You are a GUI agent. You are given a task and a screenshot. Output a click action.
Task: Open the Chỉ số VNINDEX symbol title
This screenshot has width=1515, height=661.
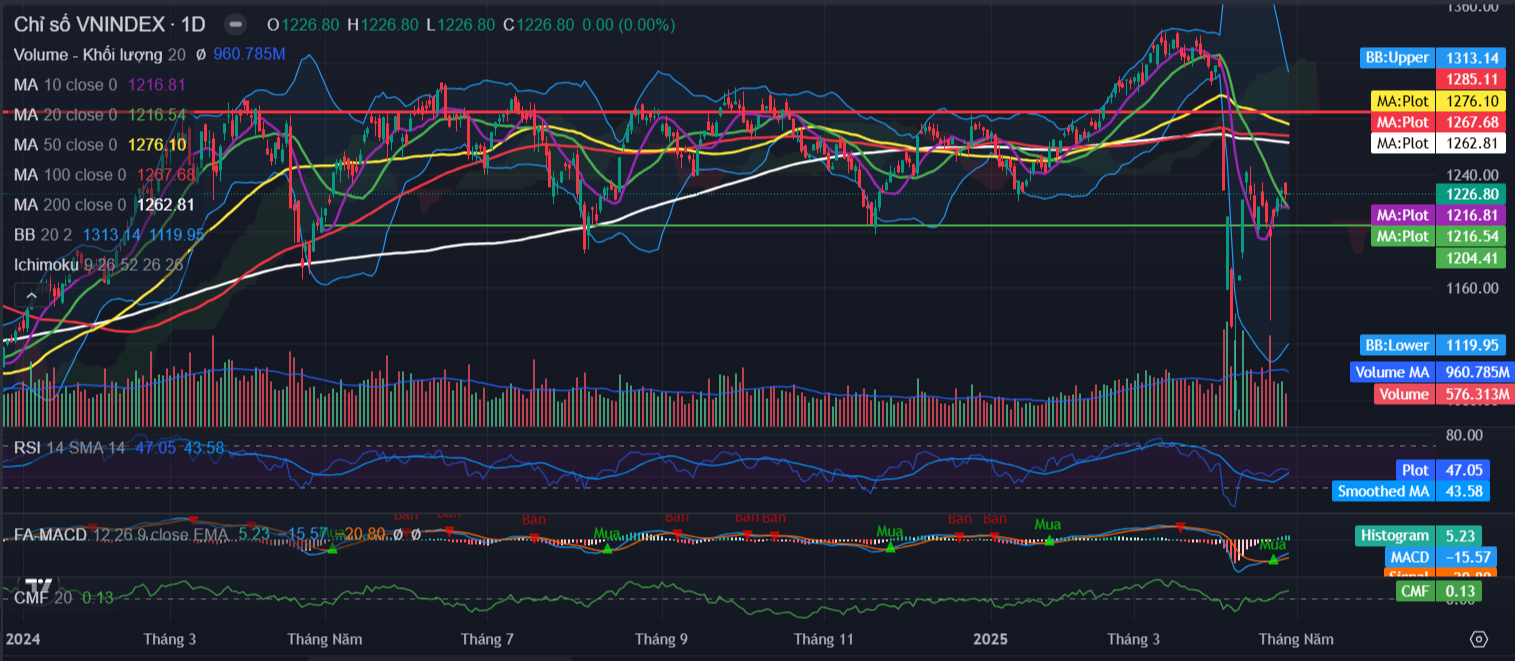click(109, 24)
